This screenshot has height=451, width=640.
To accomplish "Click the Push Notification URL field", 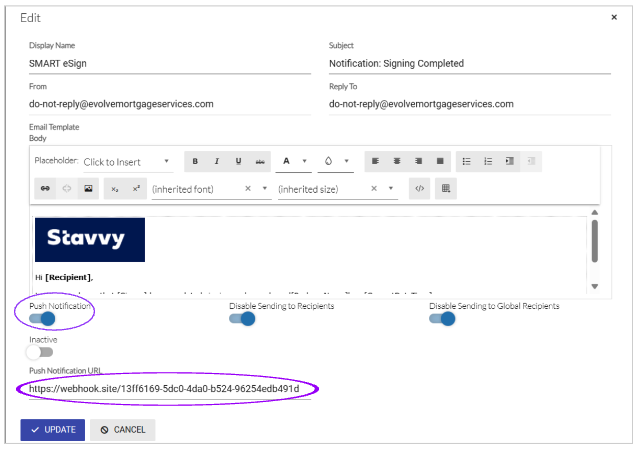I will coord(170,389).
